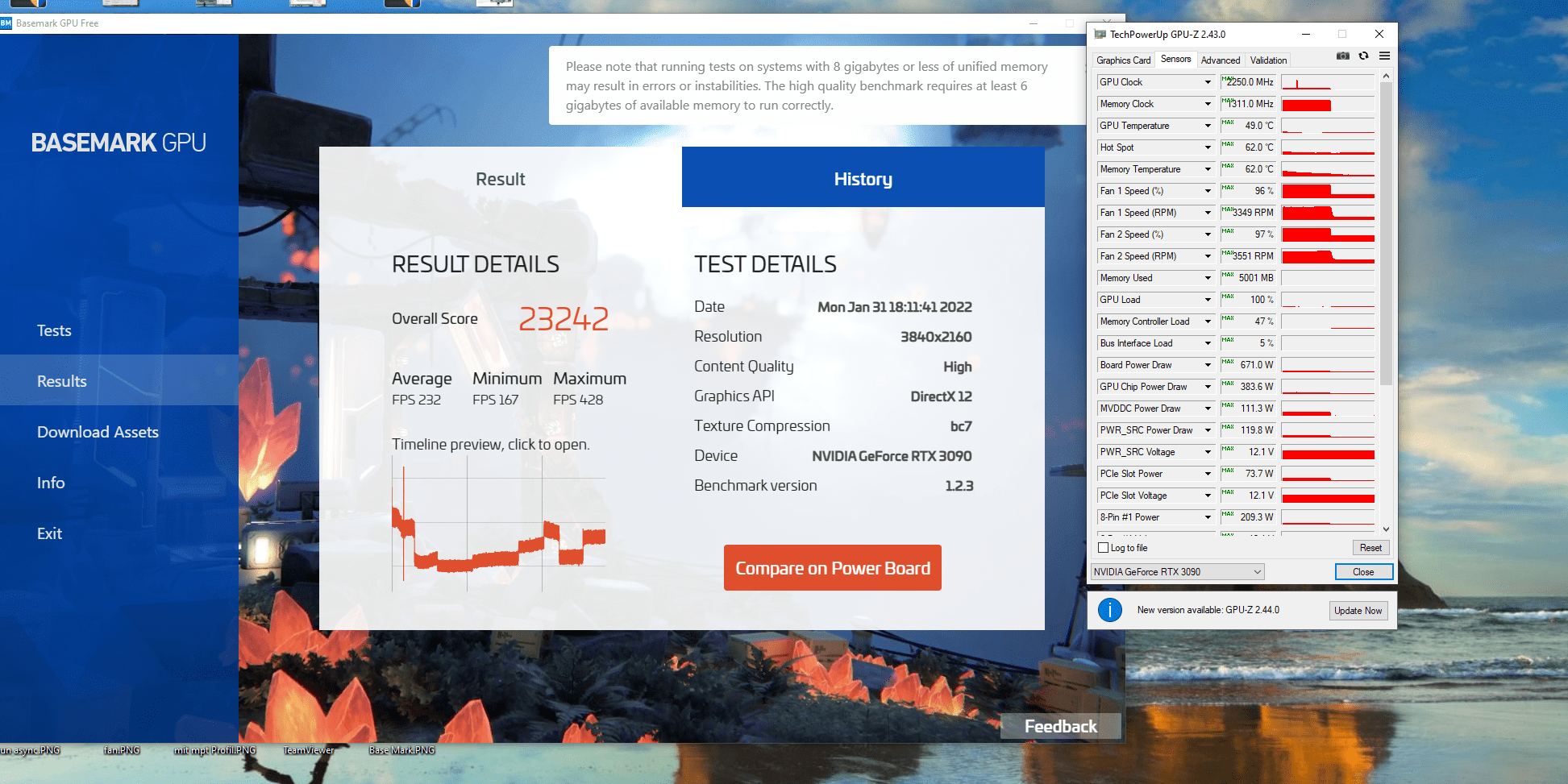Click Update Now for GPU-Z 2.44.0
Screen dimensions: 1568x784
point(1358,611)
